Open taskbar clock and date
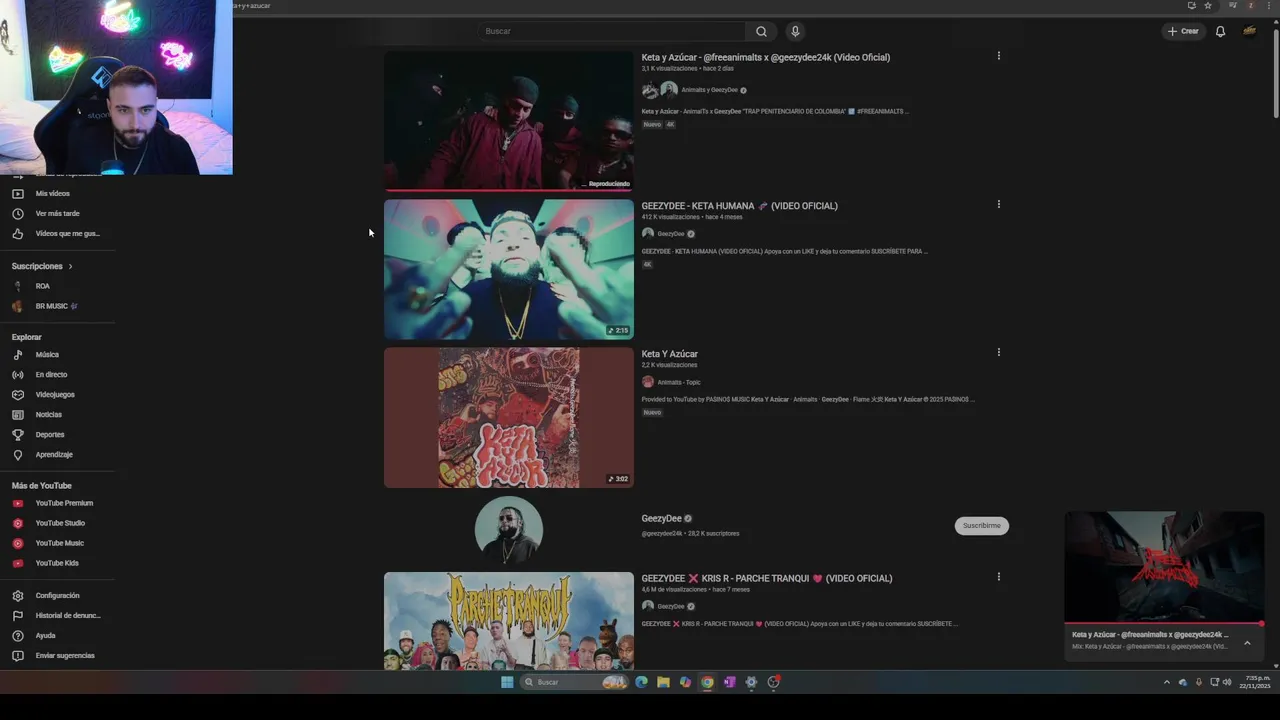 pos(1255,682)
